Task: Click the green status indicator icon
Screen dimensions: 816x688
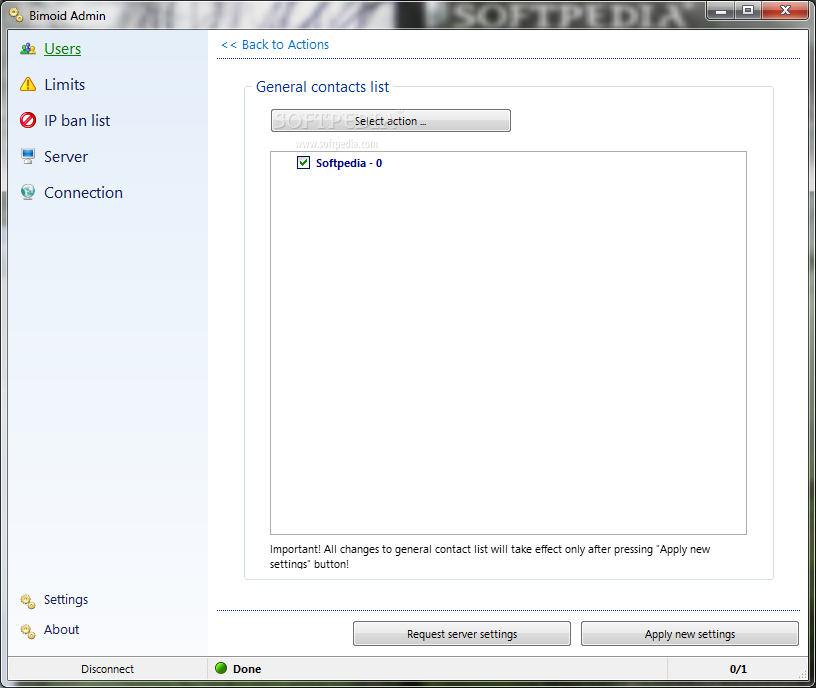Action: coord(221,668)
